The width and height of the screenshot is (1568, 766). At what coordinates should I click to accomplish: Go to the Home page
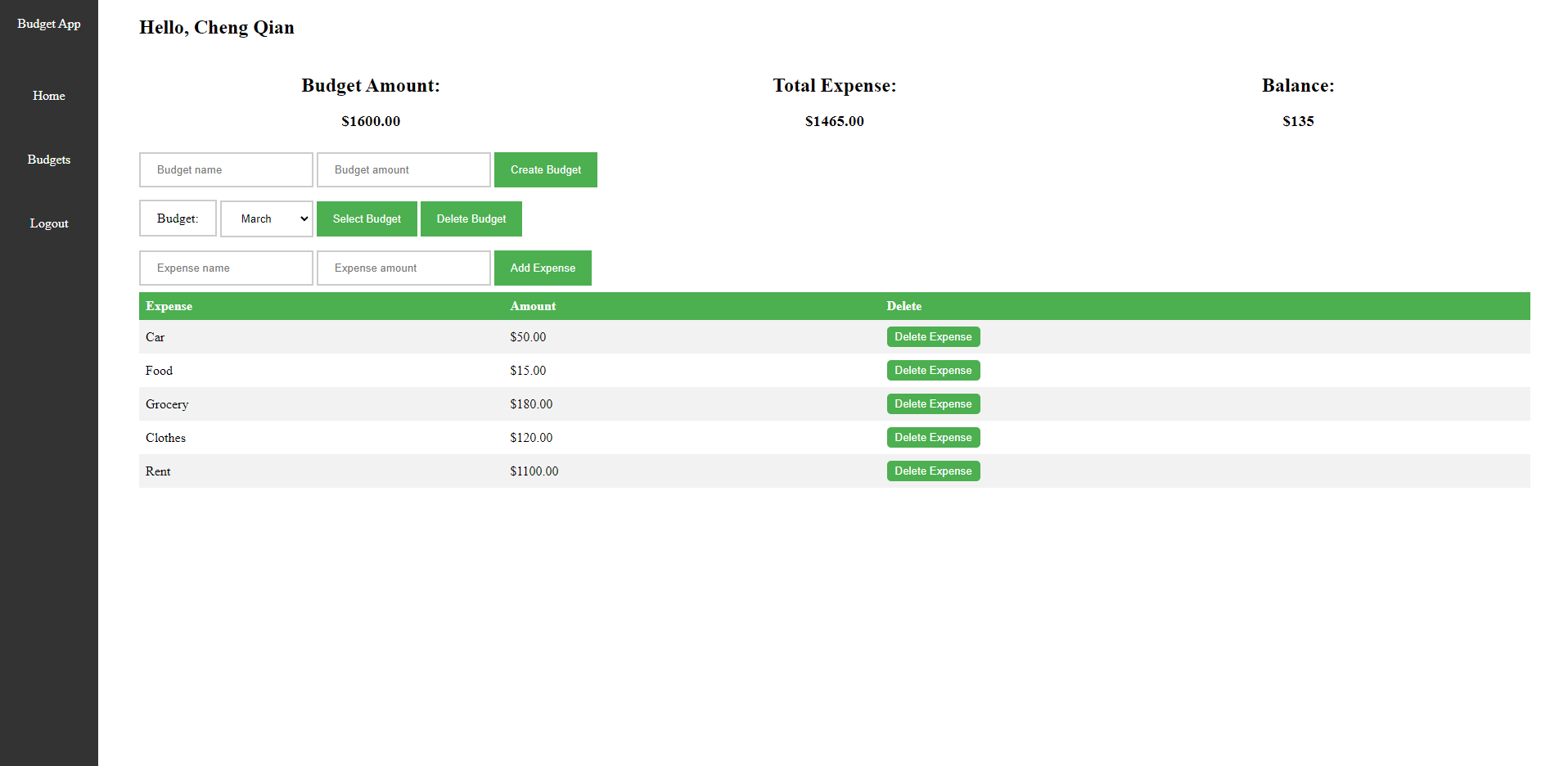pos(48,96)
